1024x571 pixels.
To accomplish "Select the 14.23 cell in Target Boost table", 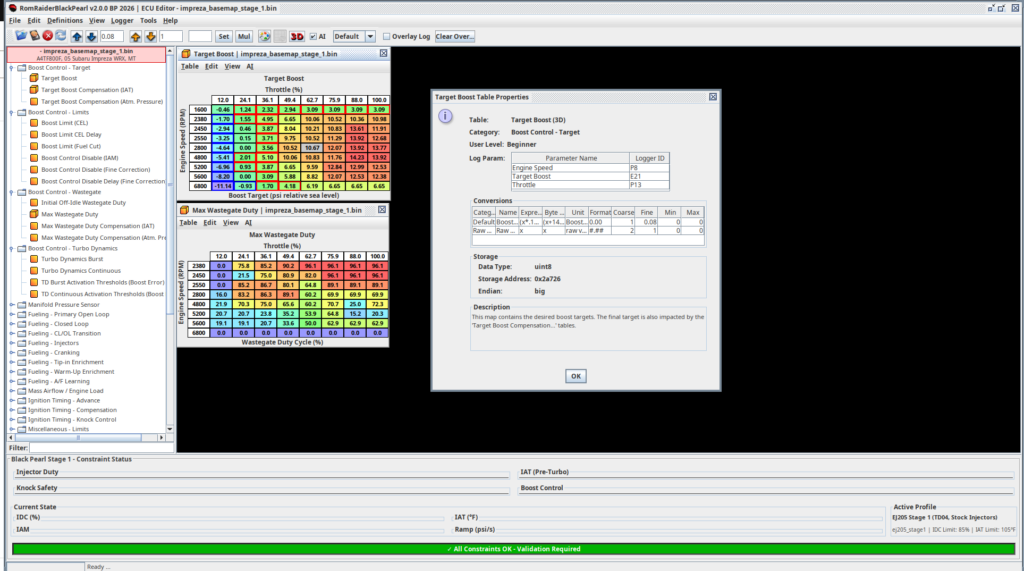I will pyautogui.click(x=356, y=157).
